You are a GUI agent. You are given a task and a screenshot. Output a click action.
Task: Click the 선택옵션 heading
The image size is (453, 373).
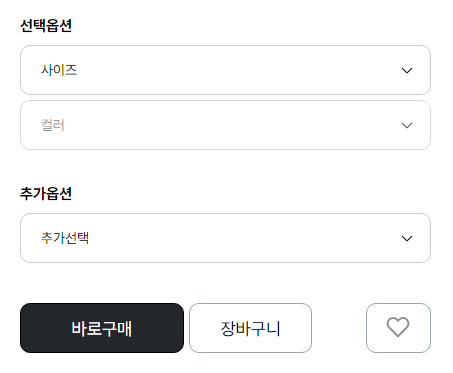pos(46,25)
